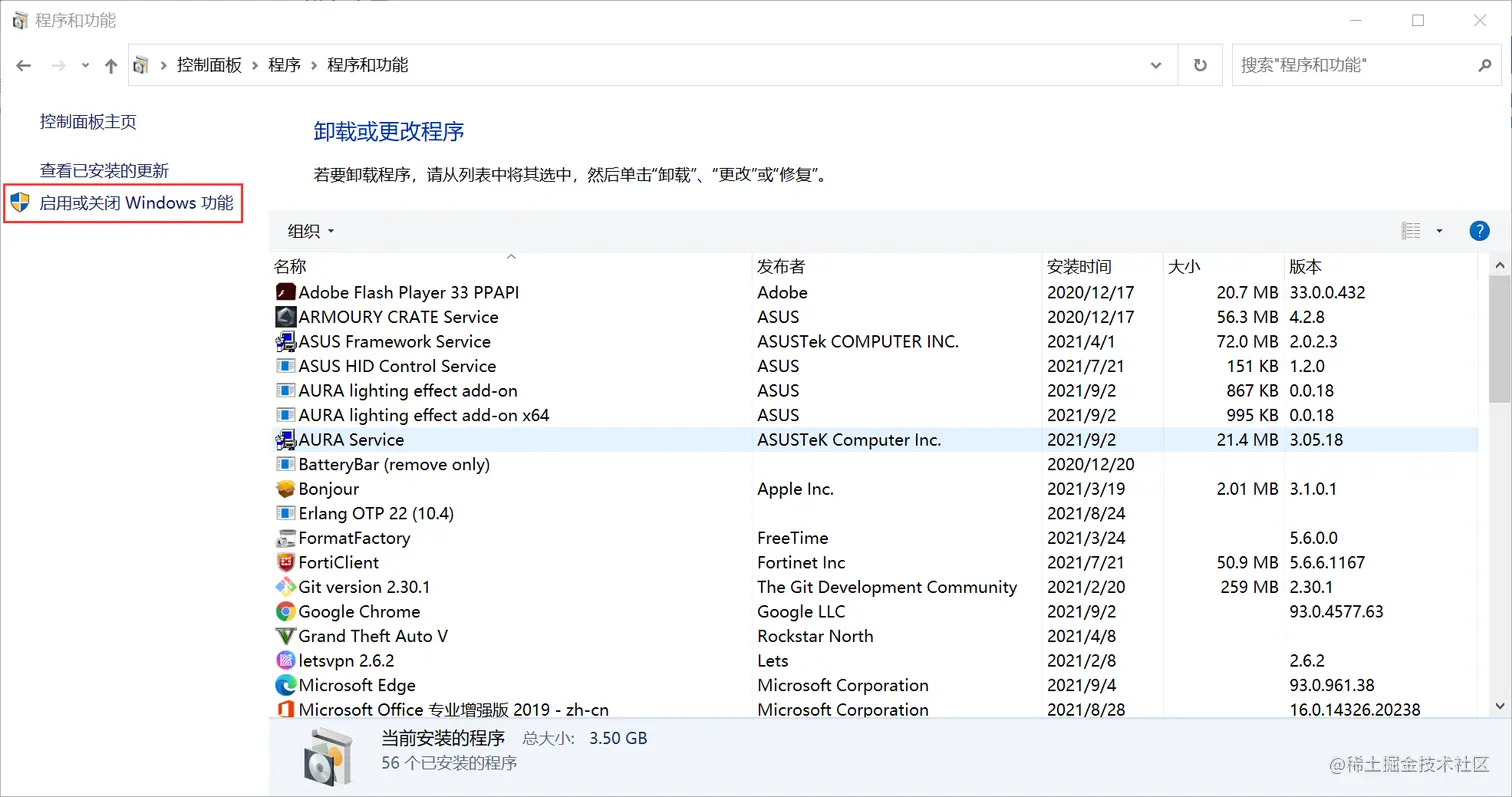Click 控制面板 in the breadcrumb path
Viewport: 1512px width, 797px height.
pos(209,65)
